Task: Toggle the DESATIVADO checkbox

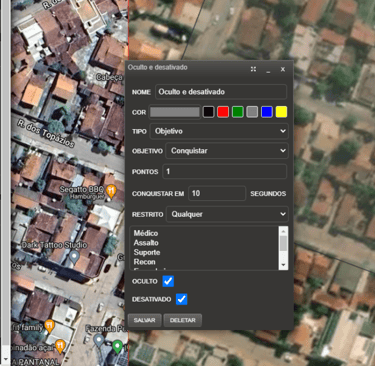Action: click(x=182, y=299)
